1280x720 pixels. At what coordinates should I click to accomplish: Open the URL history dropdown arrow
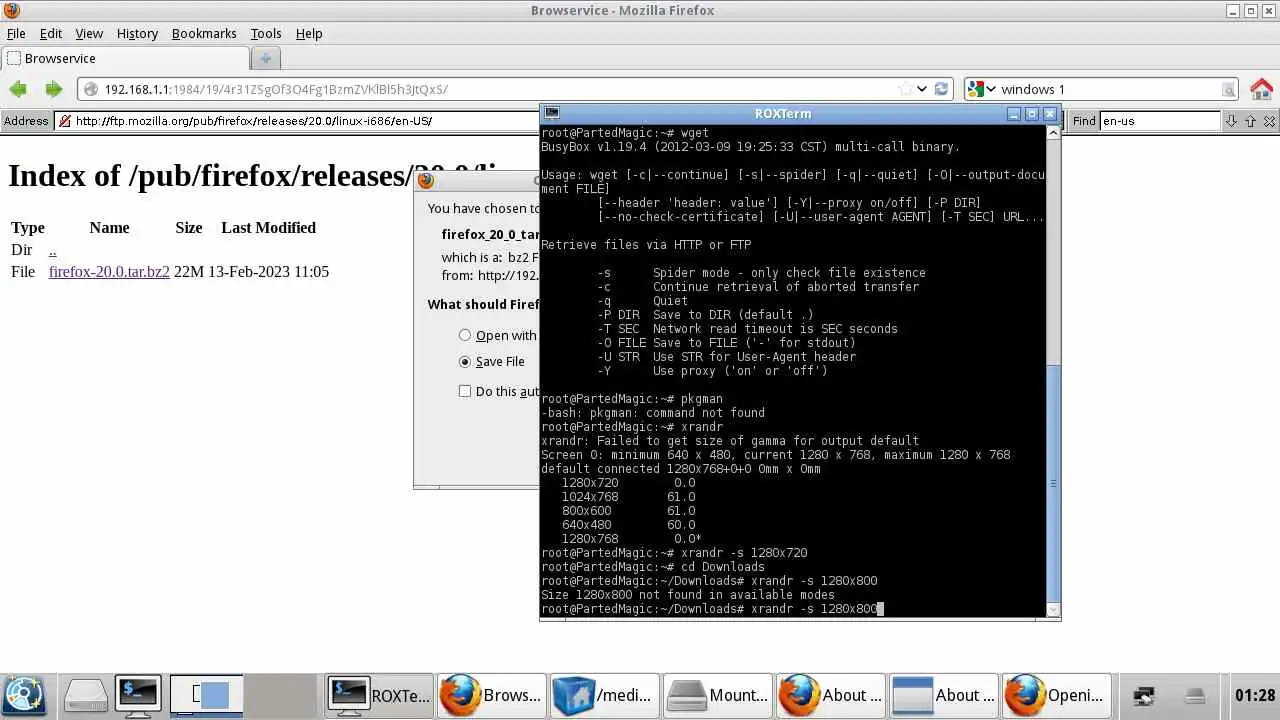coord(922,89)
